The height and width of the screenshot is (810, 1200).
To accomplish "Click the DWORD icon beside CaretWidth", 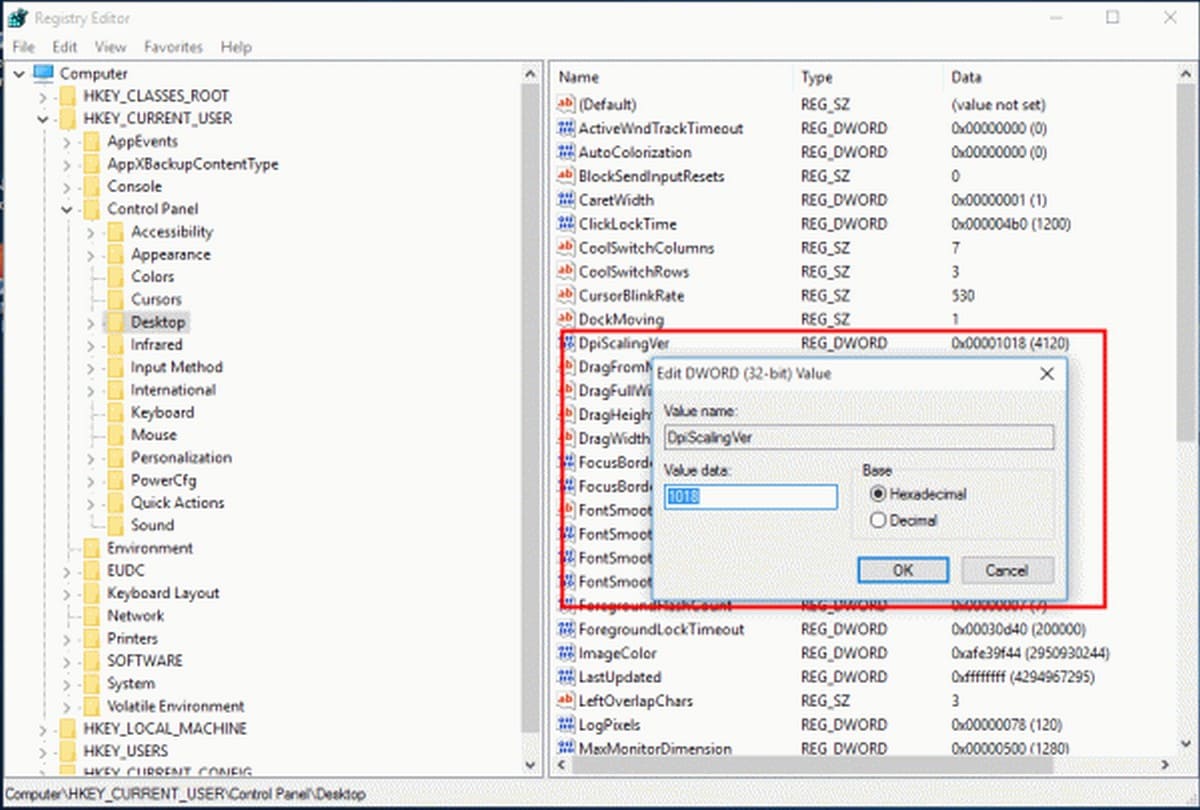I will (565, 200).
